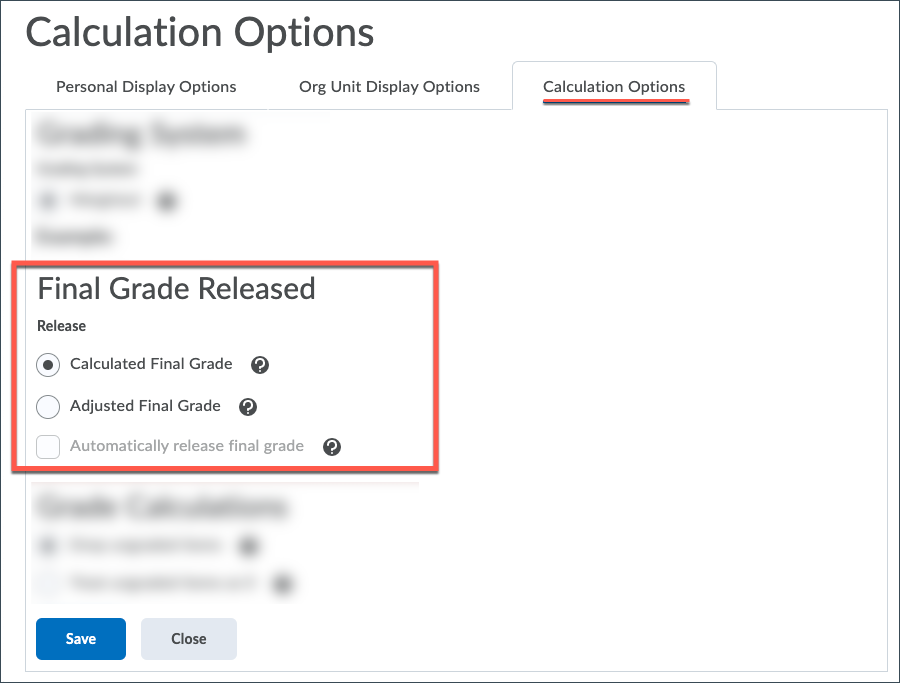Click the lower blurred help icon under Grade Calculations

283,583
